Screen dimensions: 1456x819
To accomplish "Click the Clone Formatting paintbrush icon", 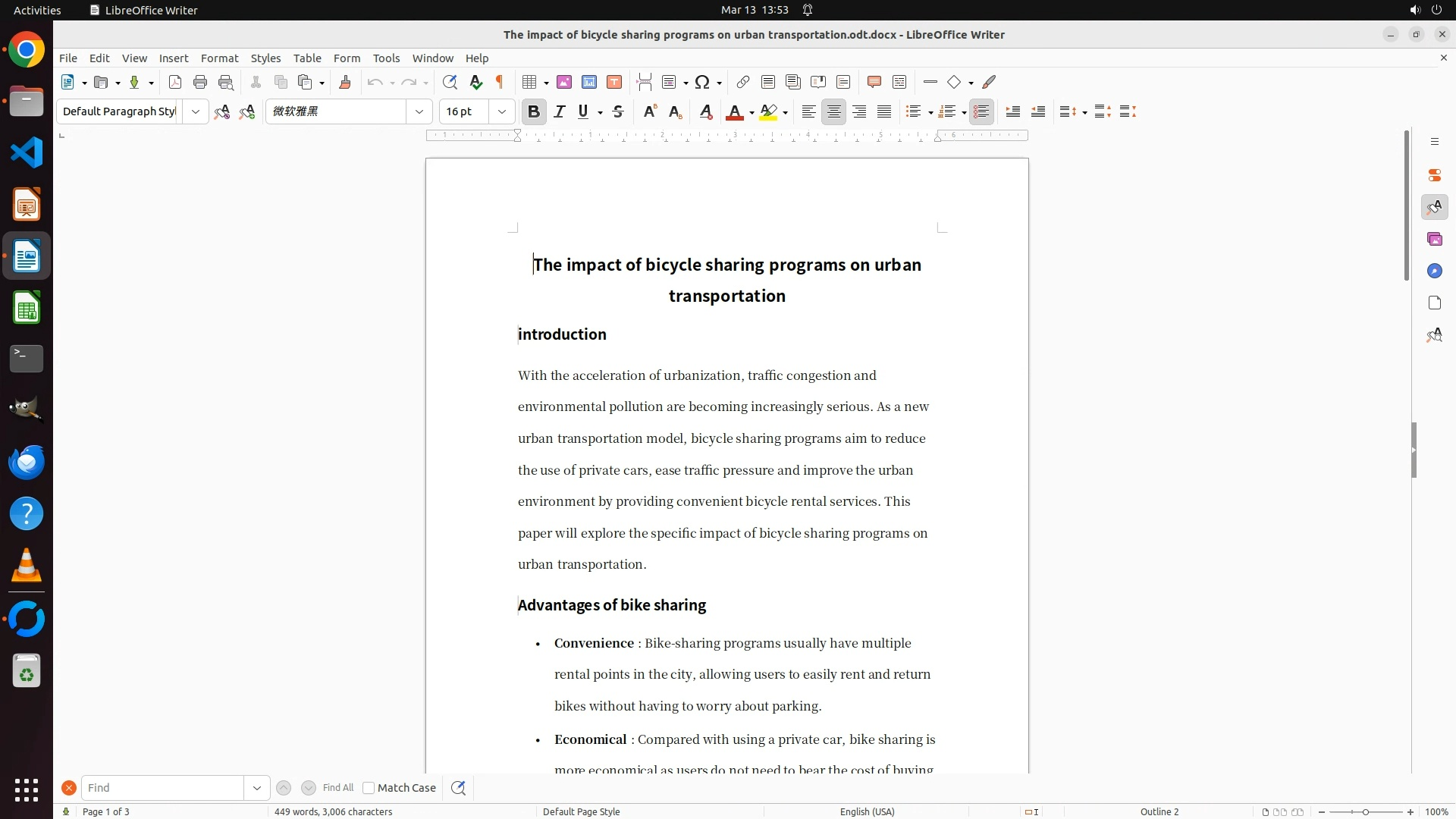I will point(345,83).
